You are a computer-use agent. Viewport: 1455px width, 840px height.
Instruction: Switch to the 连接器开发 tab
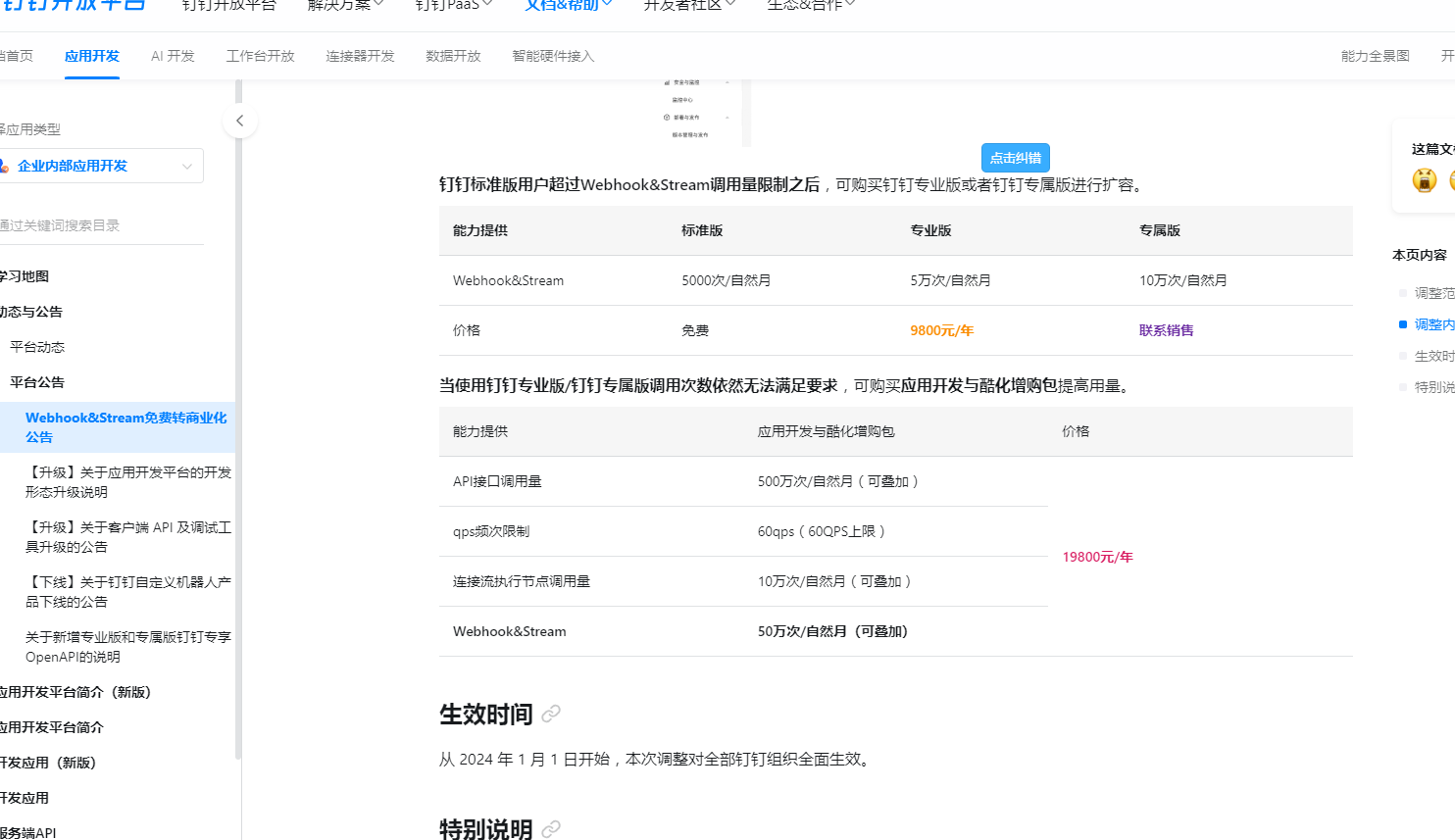[x=361, y=56]
